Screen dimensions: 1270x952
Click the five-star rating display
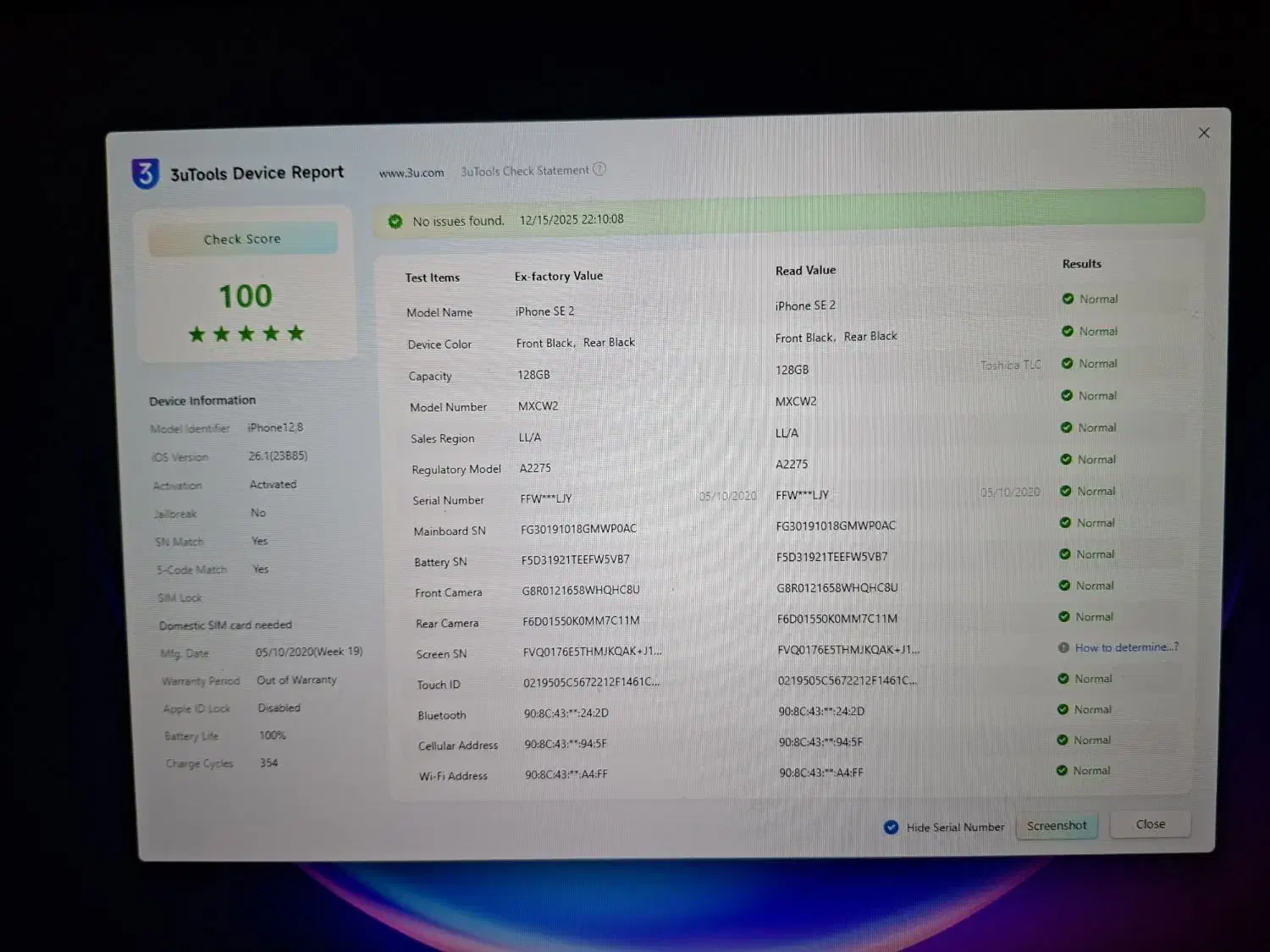click(246, 333)
